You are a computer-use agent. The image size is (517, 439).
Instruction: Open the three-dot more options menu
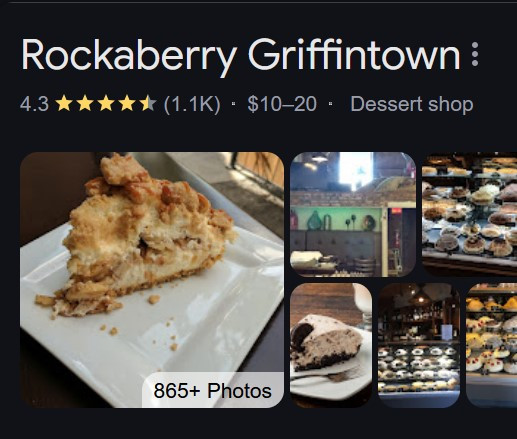(475, 54)
